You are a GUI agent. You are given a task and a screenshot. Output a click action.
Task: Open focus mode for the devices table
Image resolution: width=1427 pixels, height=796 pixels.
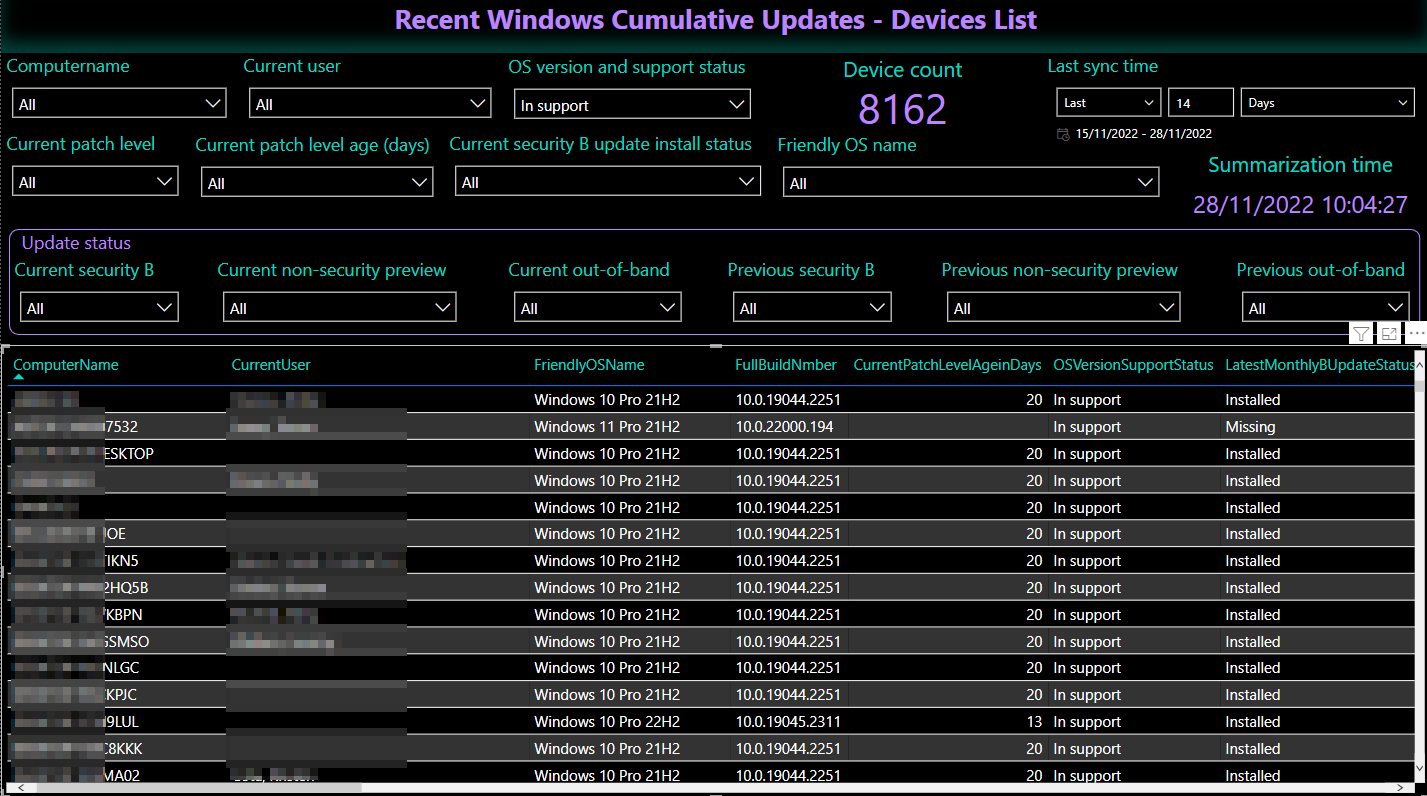coord(1389,334)
